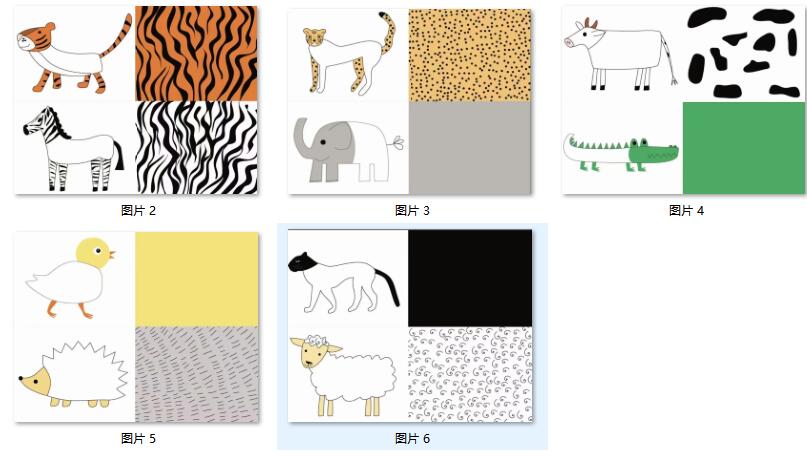Screen dimensions: 807x456
Task: Click the spotted cheetah pattern square
Action: click(470, 55)
